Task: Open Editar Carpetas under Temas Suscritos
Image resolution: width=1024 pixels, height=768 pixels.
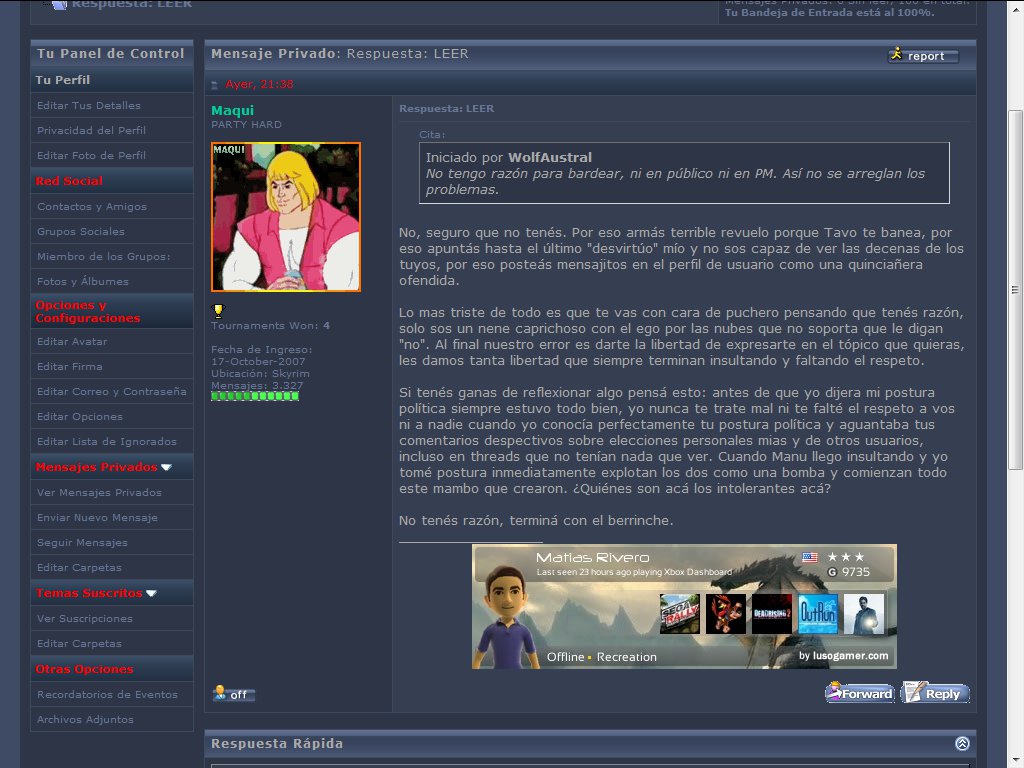Action: point(79,643)
